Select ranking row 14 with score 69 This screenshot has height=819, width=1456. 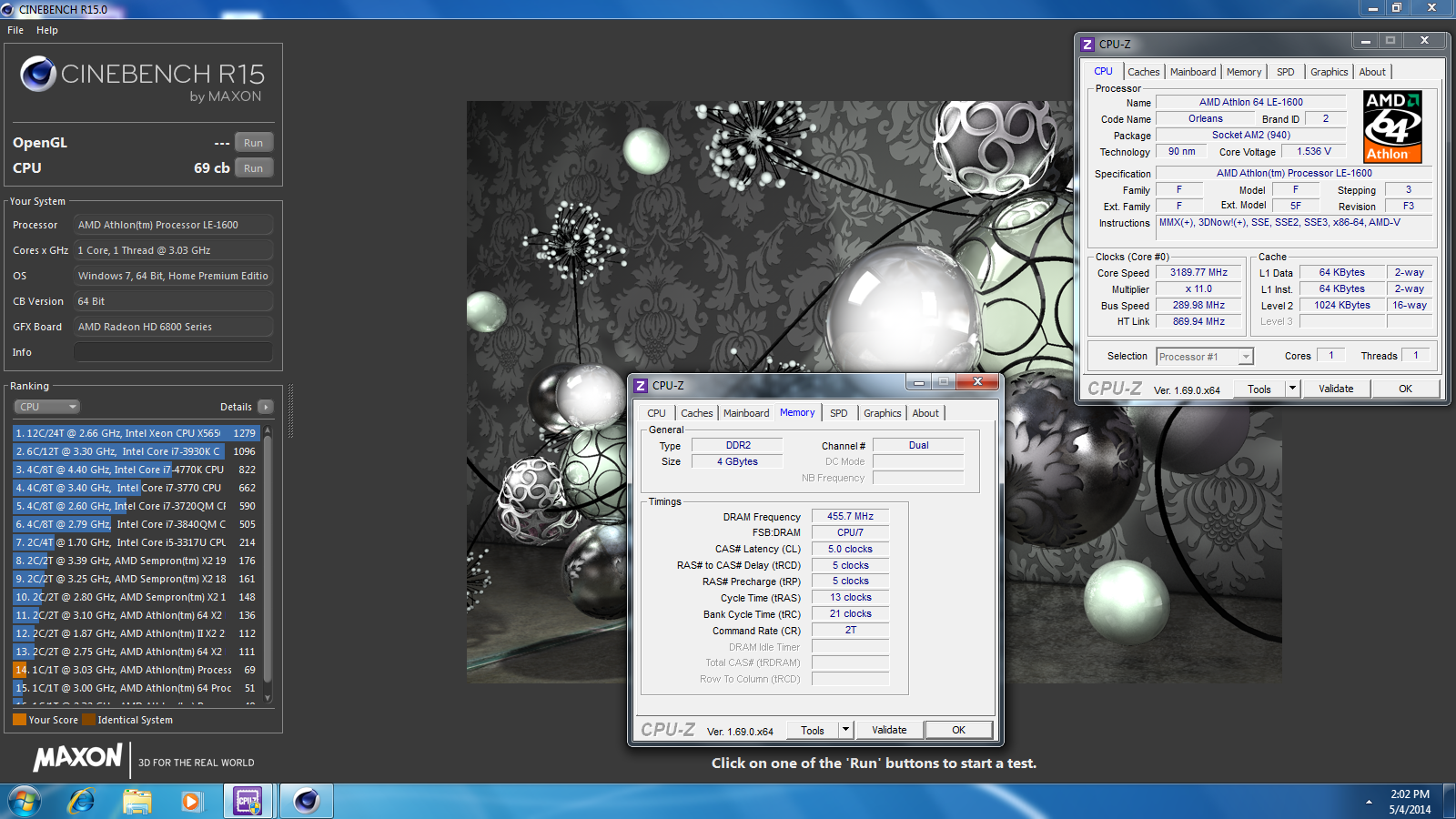136,670
